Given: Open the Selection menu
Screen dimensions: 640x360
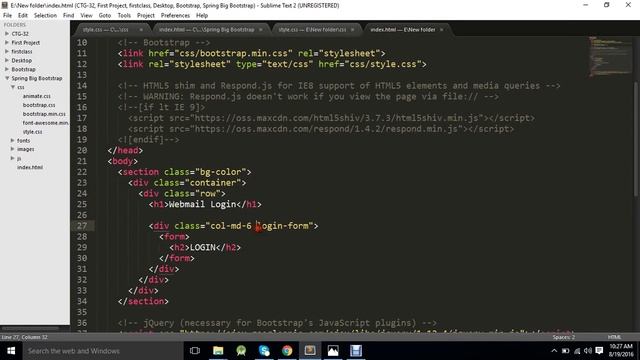Looking at the screenshot, I should pyautogui.click(x=45, y=16).
